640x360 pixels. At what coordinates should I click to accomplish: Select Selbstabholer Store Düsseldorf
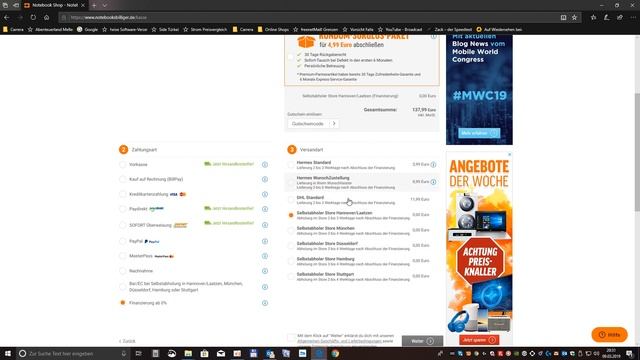point(291,246)
